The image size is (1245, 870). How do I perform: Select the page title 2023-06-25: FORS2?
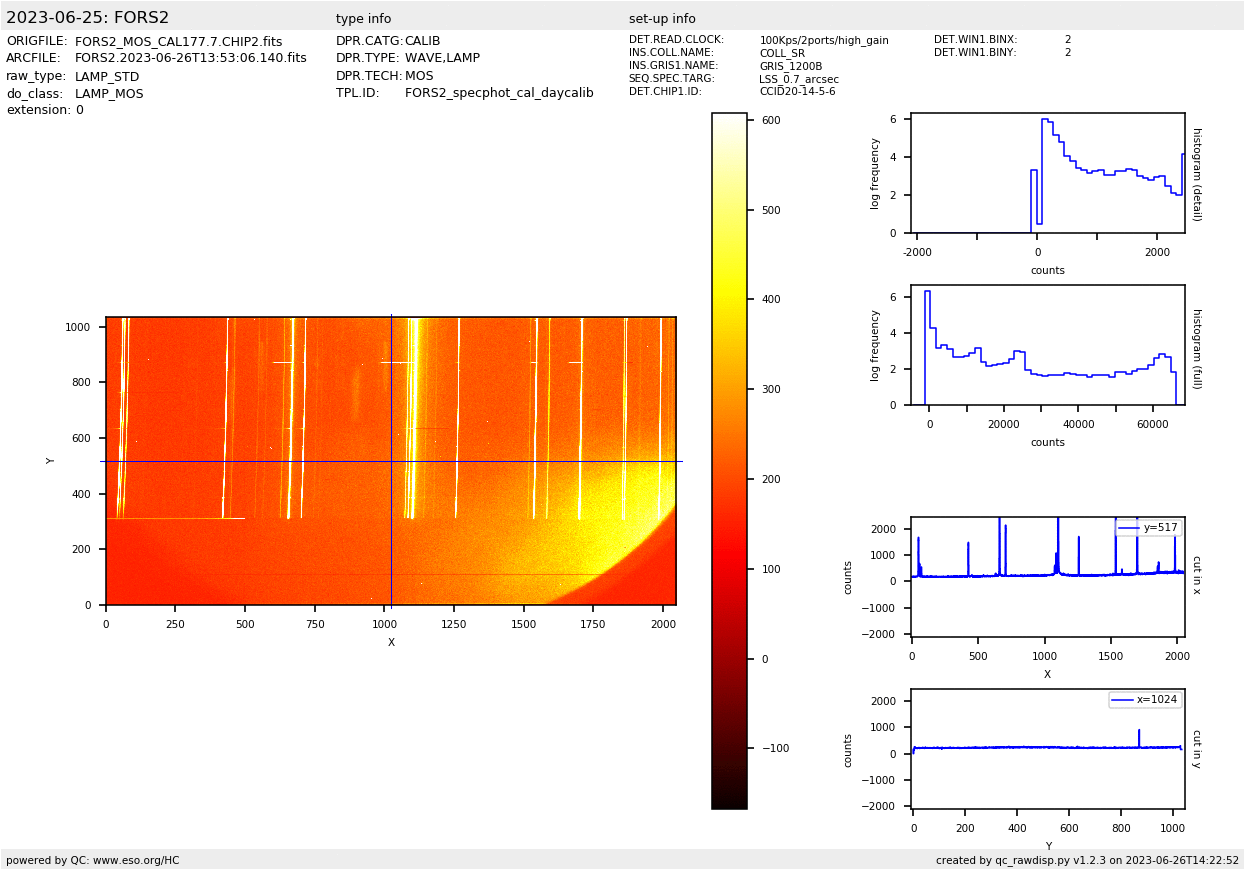(x=88, y=18)
